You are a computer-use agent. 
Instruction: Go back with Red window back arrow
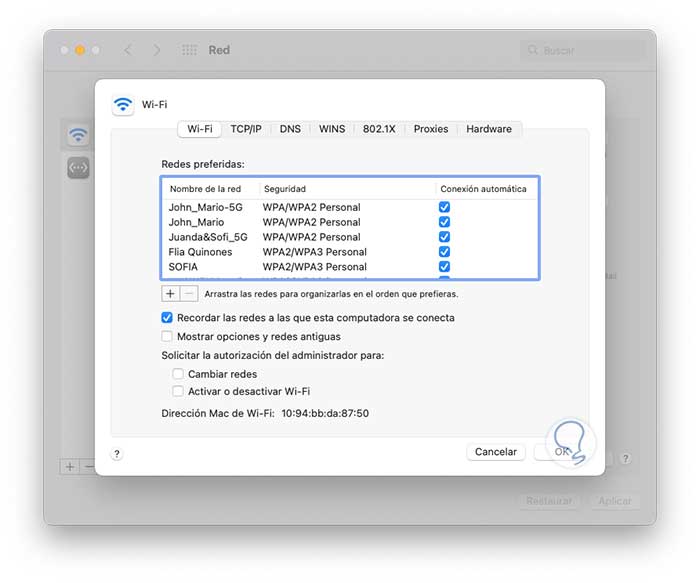point(128,50)
